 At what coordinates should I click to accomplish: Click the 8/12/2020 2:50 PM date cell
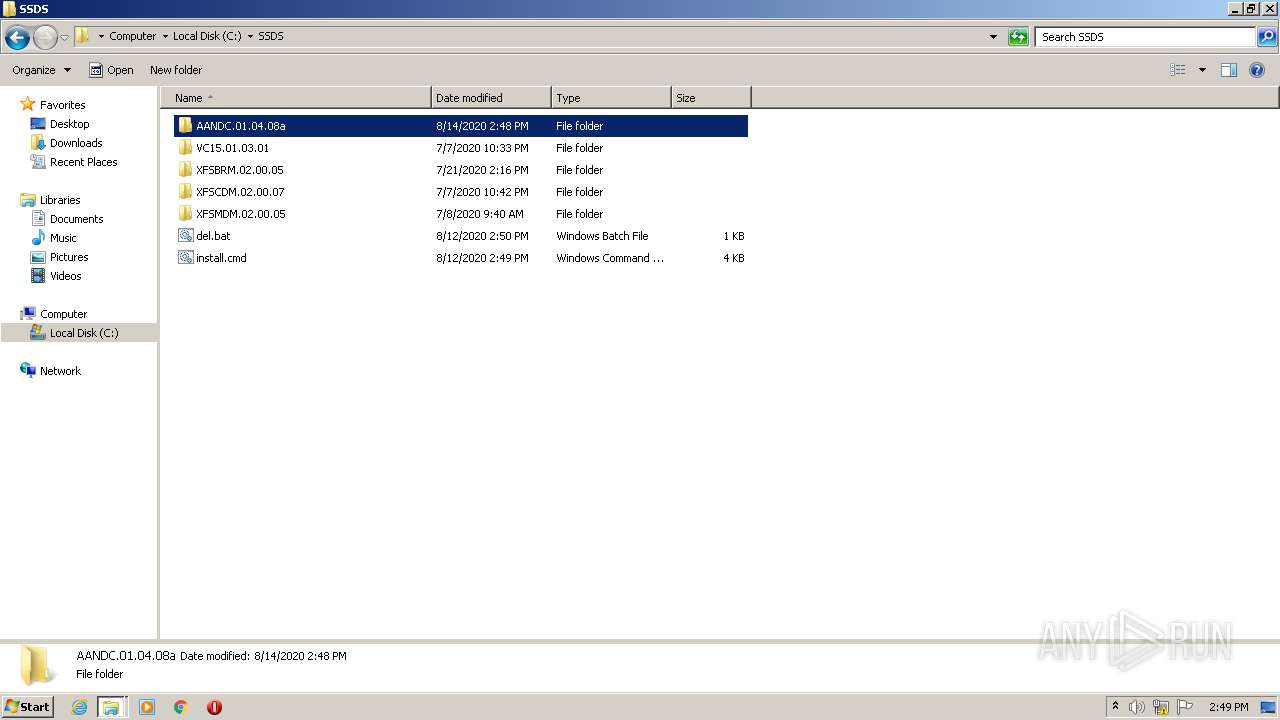482,236
